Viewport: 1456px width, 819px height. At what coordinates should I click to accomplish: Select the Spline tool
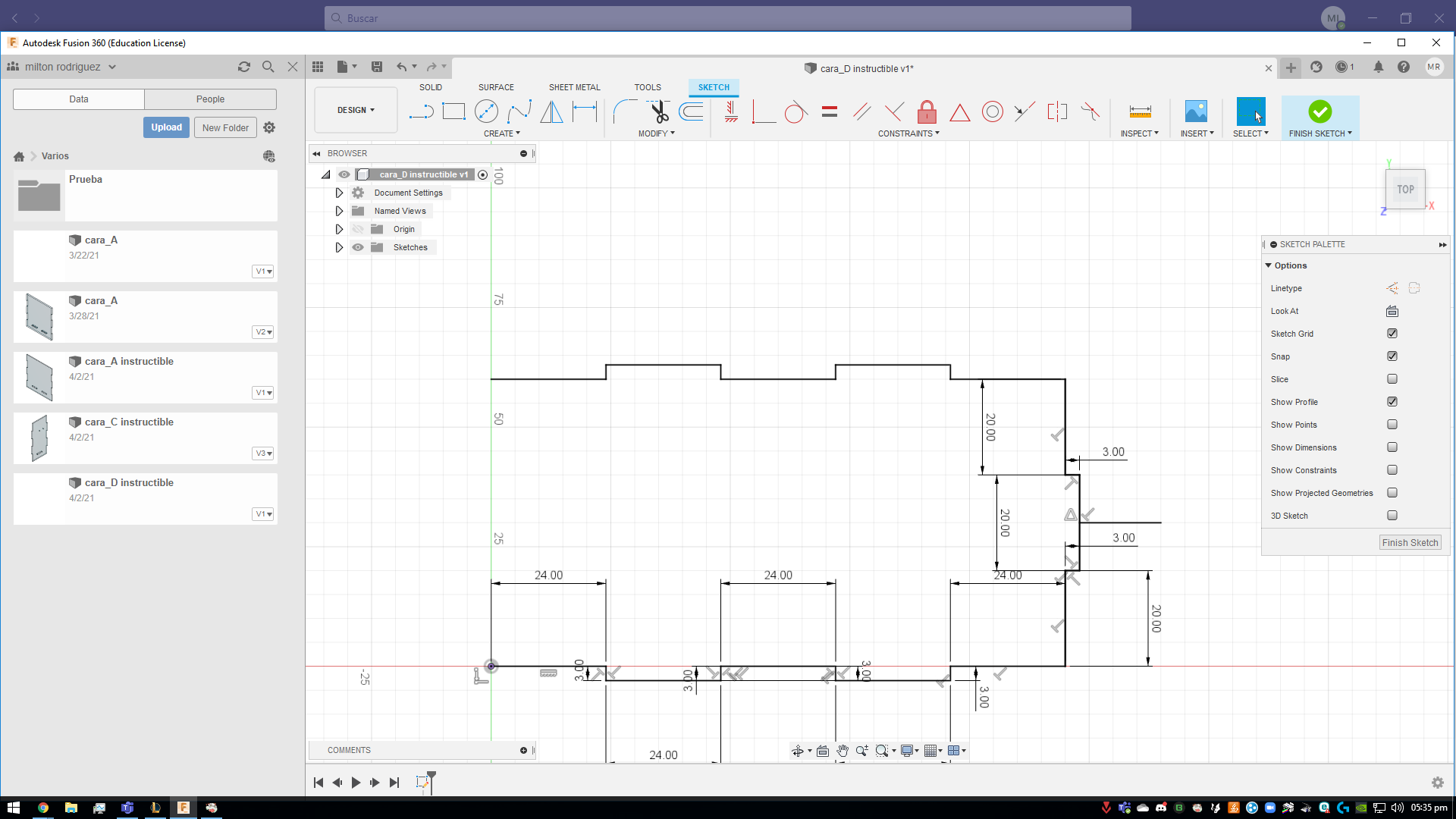(519, 112)
